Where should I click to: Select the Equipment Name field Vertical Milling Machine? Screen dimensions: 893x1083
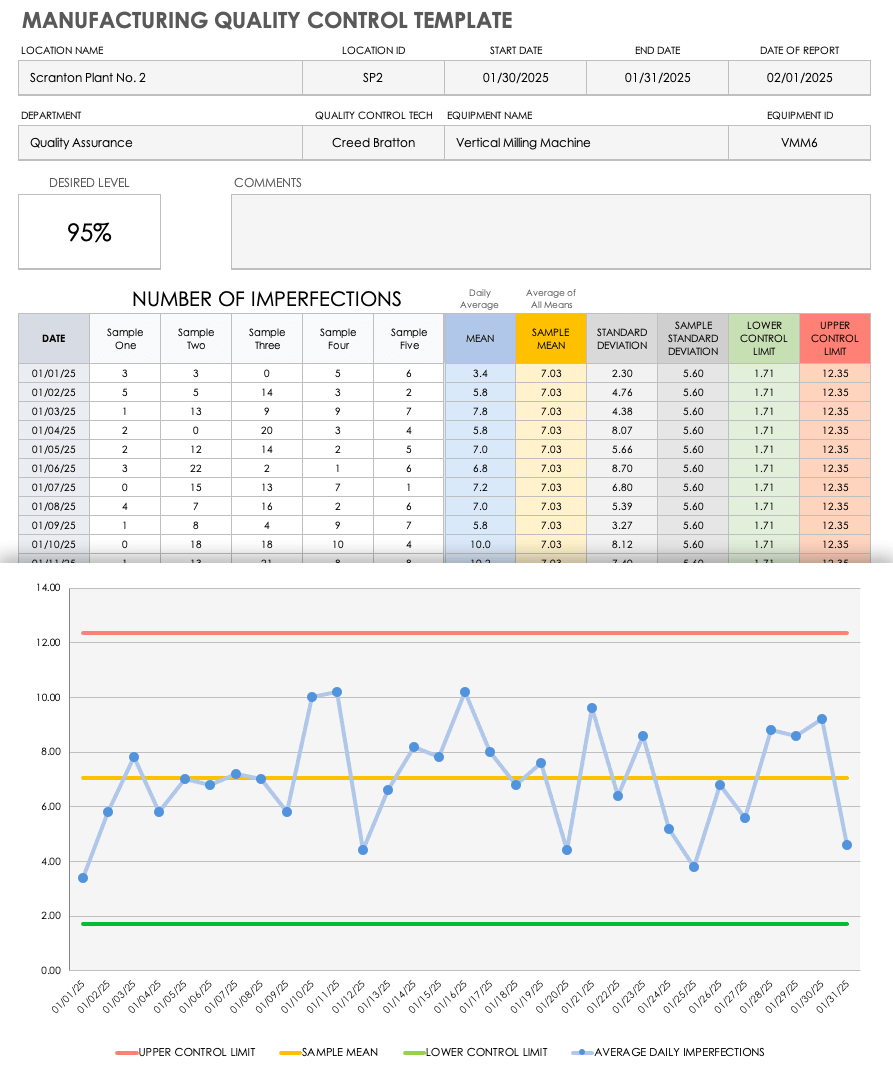coord(586,143)
